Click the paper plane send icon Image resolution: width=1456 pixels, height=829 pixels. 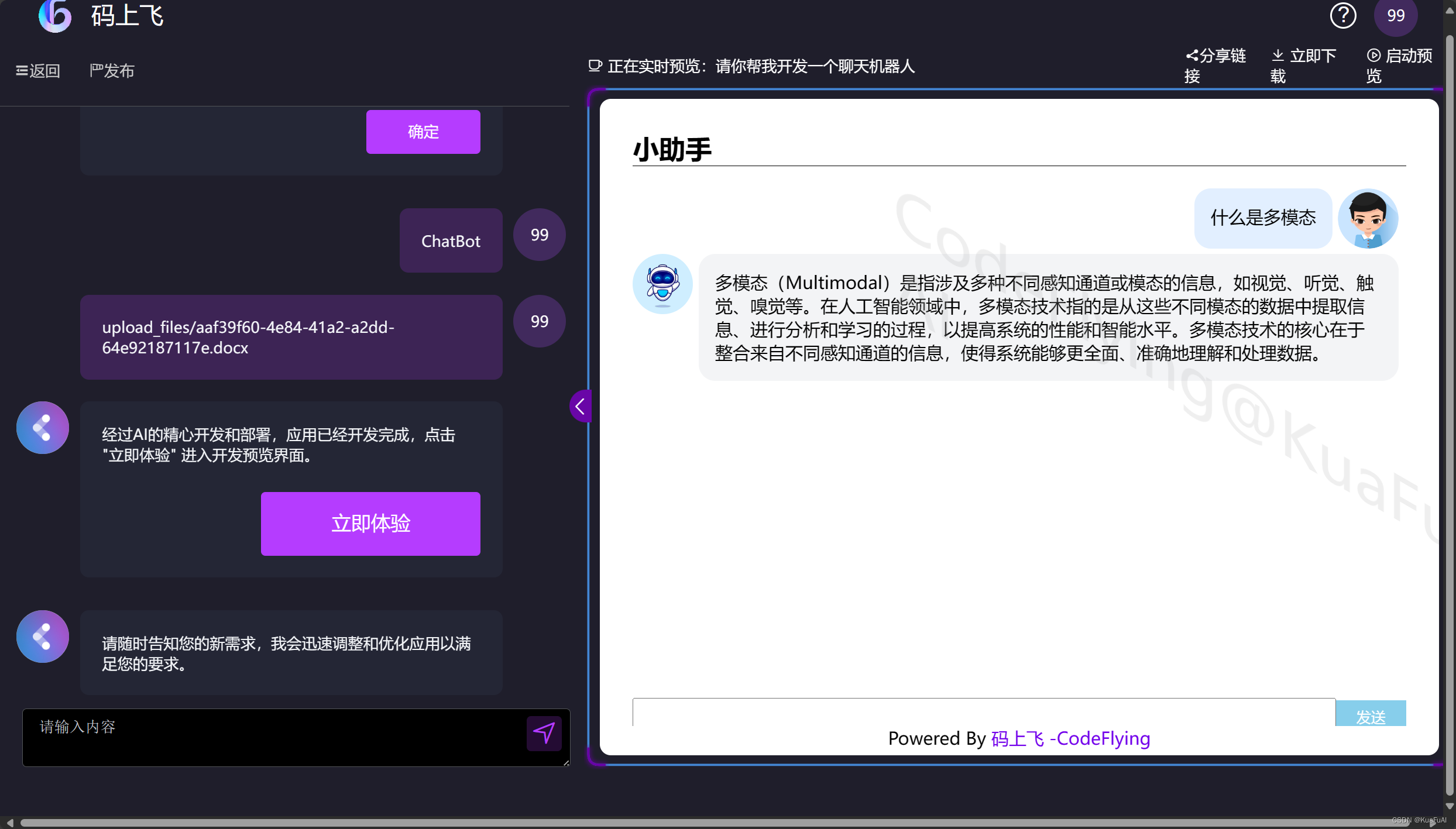pos(544,733)
